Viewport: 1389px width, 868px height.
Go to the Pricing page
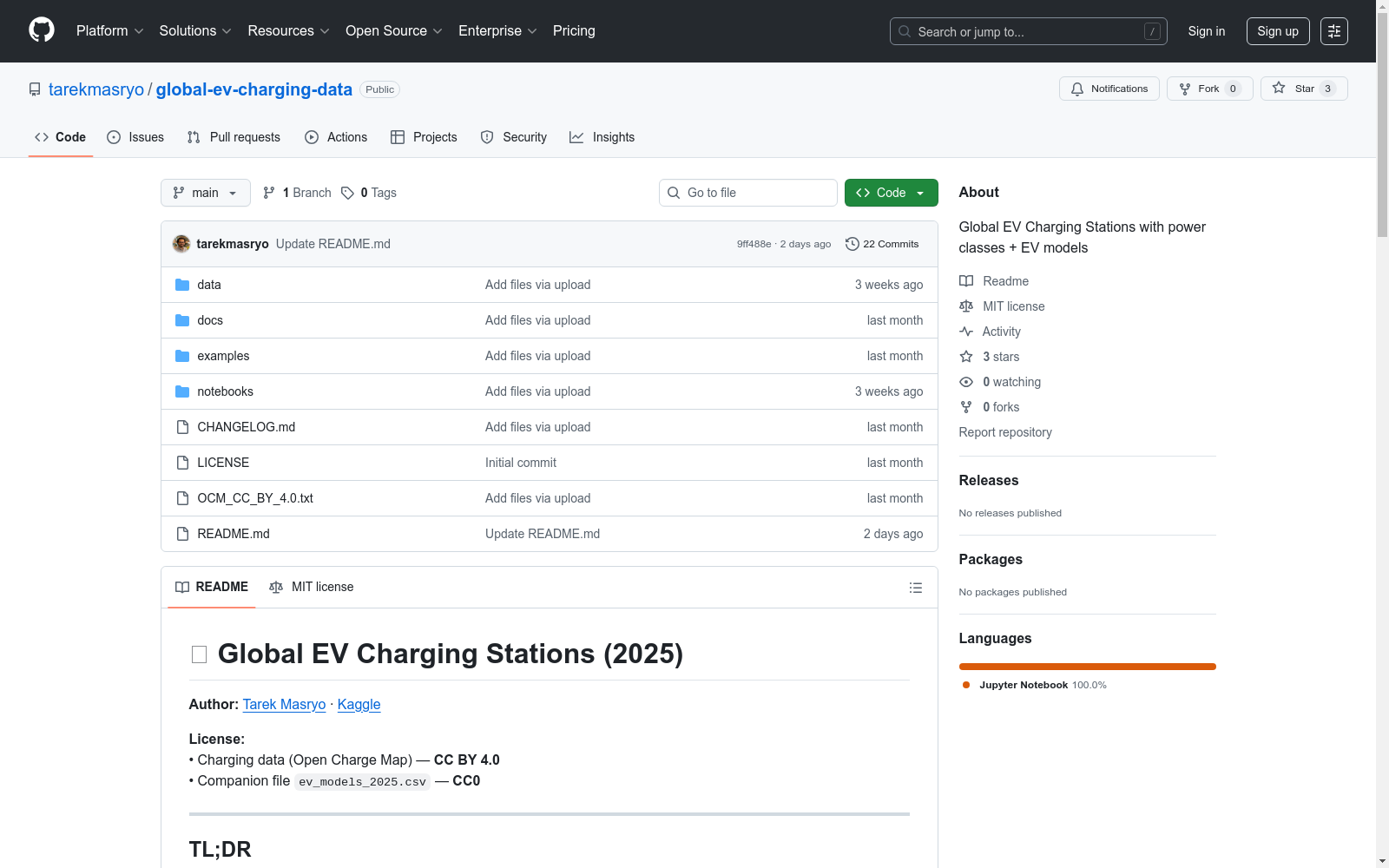point(574,31)
